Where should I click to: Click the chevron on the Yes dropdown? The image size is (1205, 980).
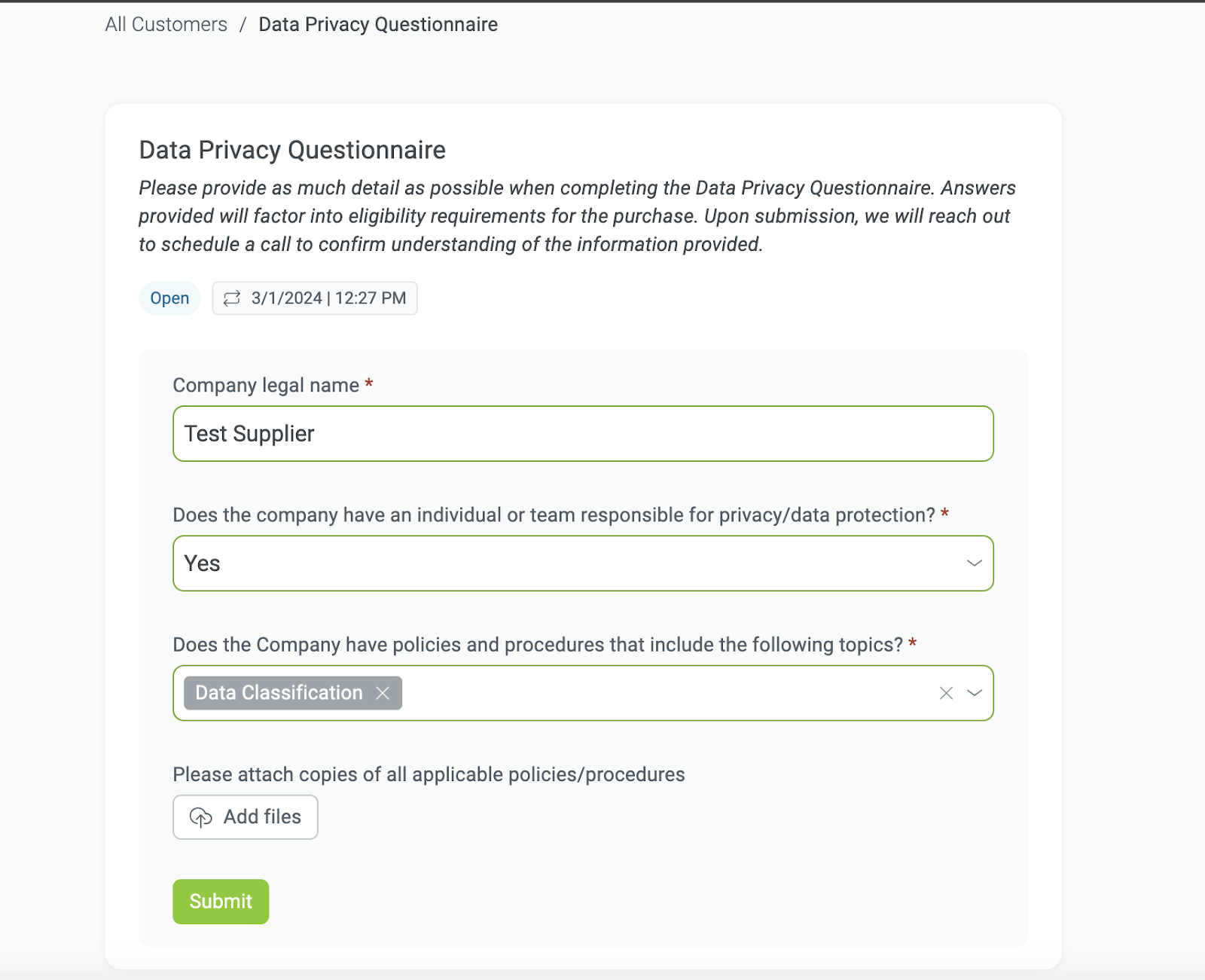tap(975, 563)
